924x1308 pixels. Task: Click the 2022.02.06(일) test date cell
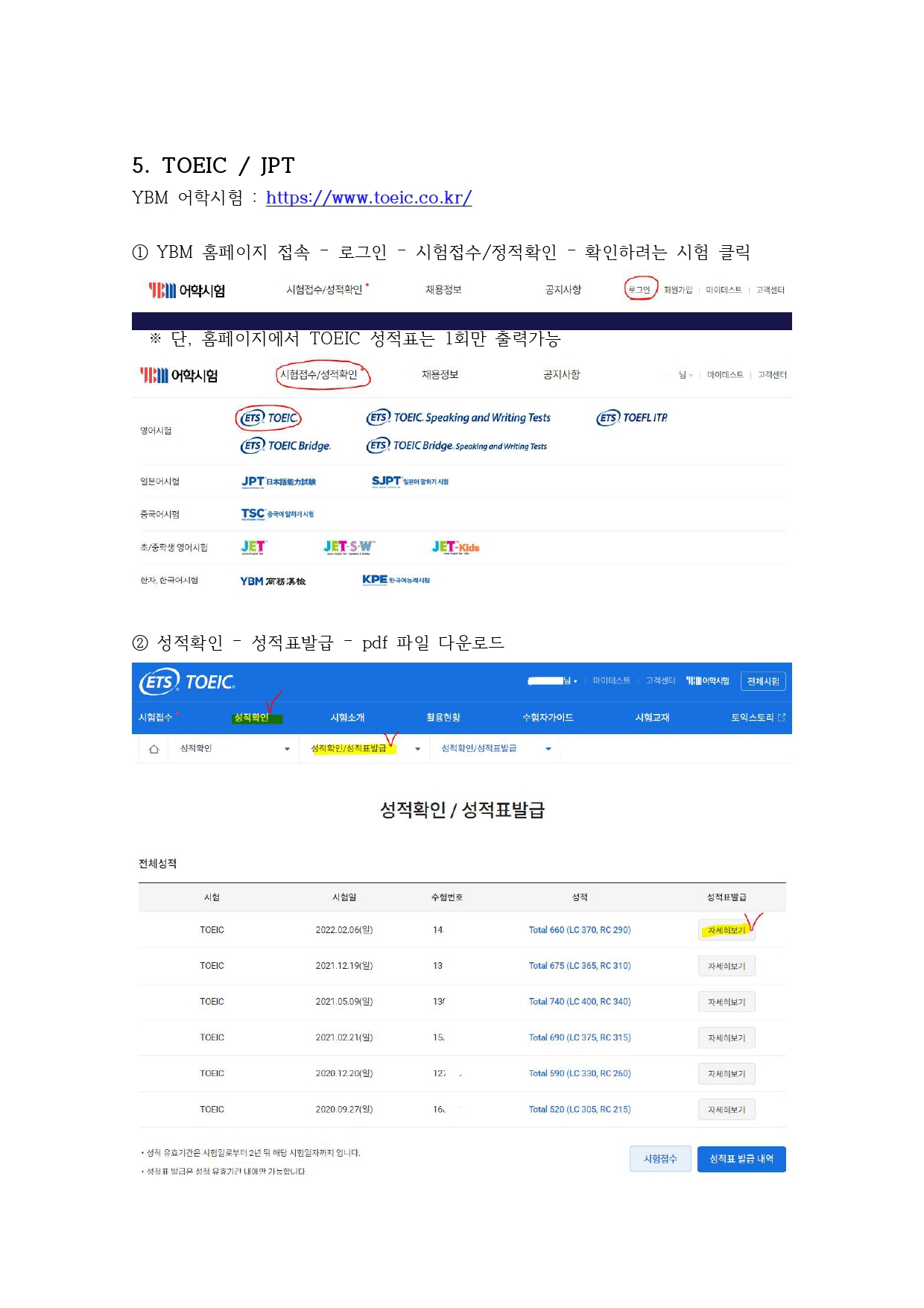[x=344, y=929]
